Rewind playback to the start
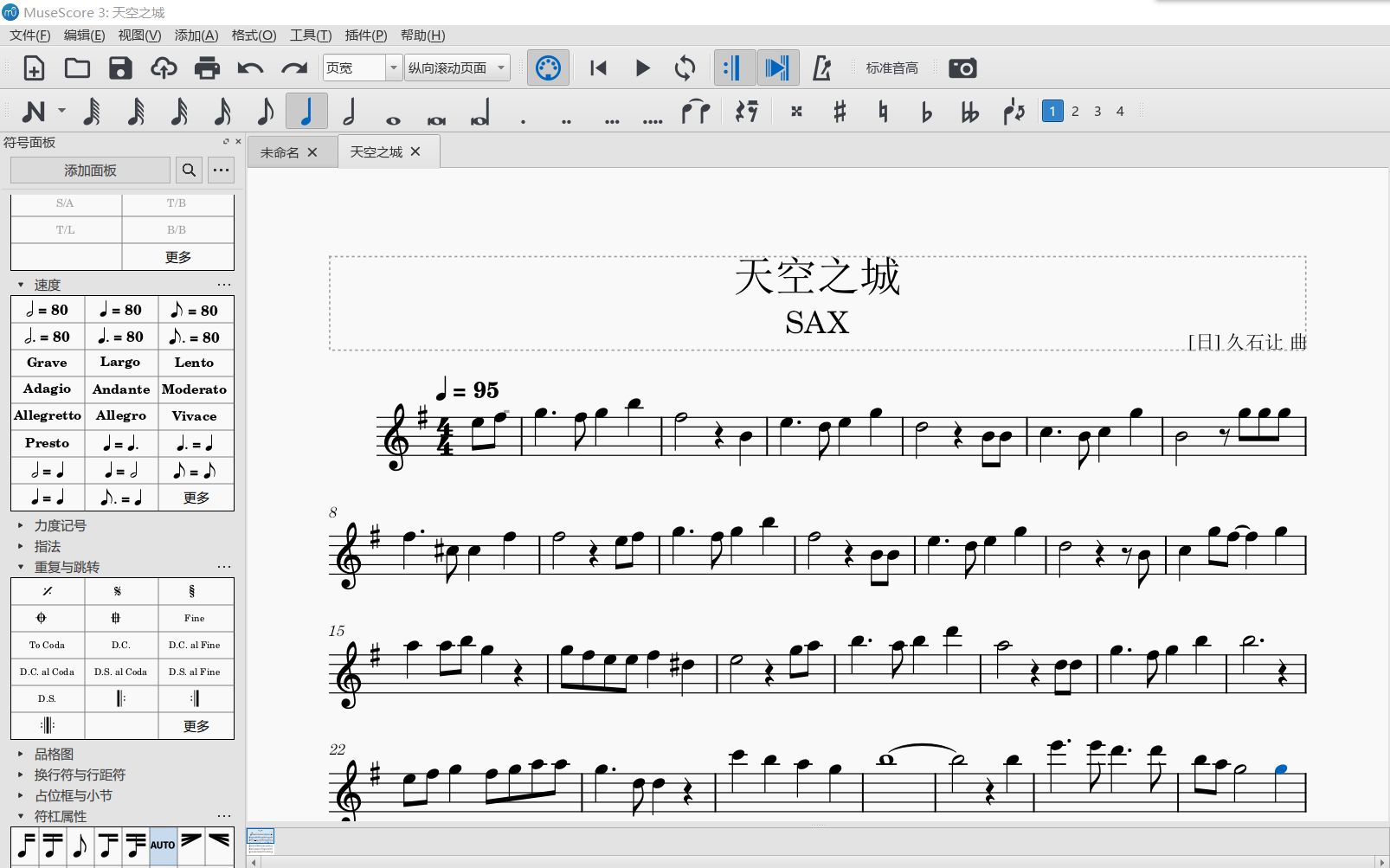 pos(598,68)
